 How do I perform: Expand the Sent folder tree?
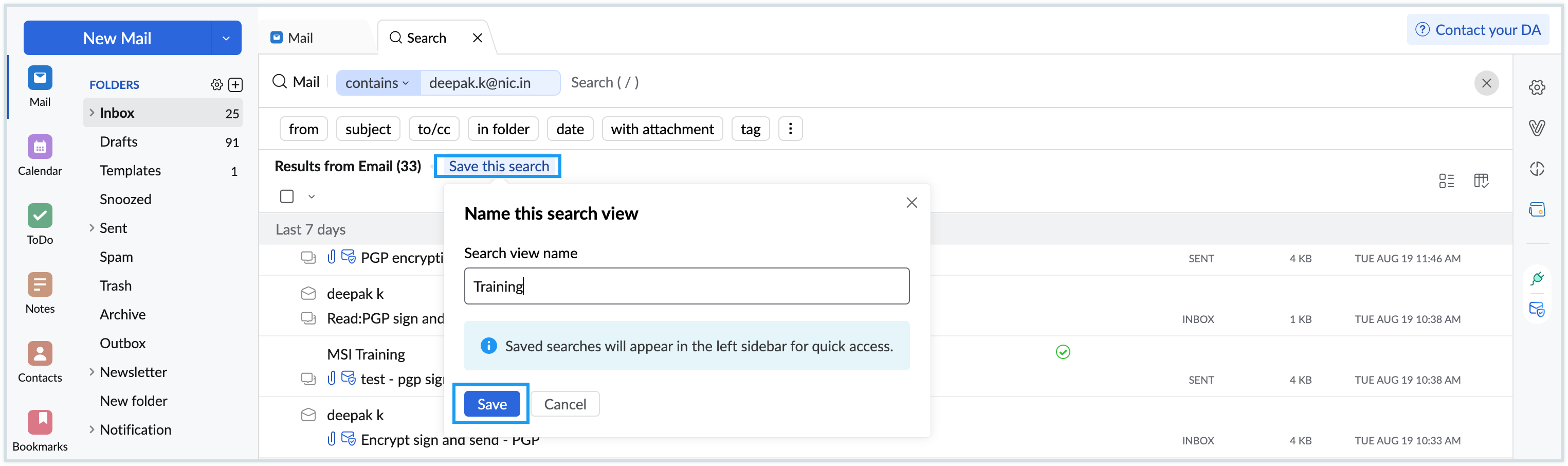pos(92,227)
